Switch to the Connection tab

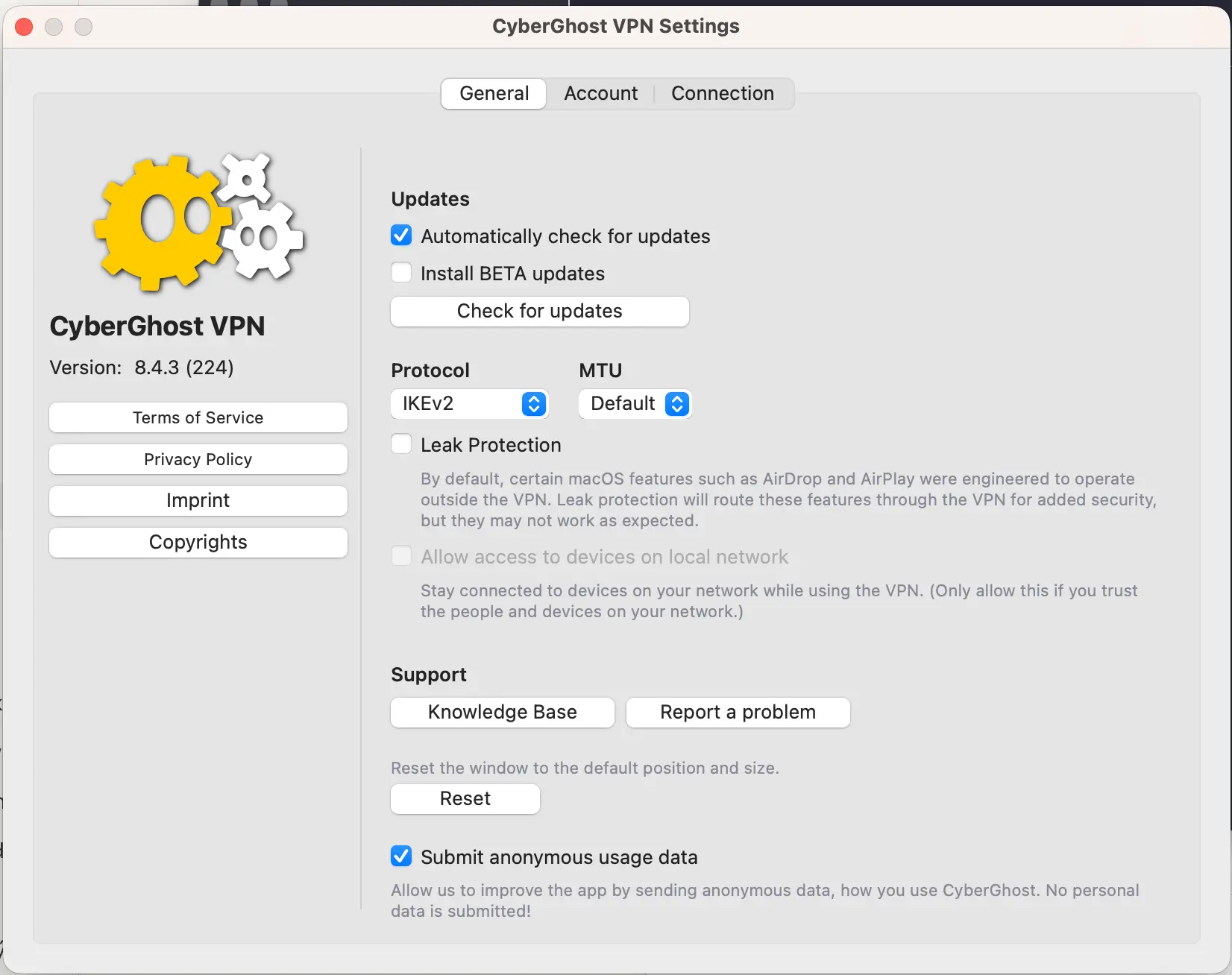[x=722, y=93]
